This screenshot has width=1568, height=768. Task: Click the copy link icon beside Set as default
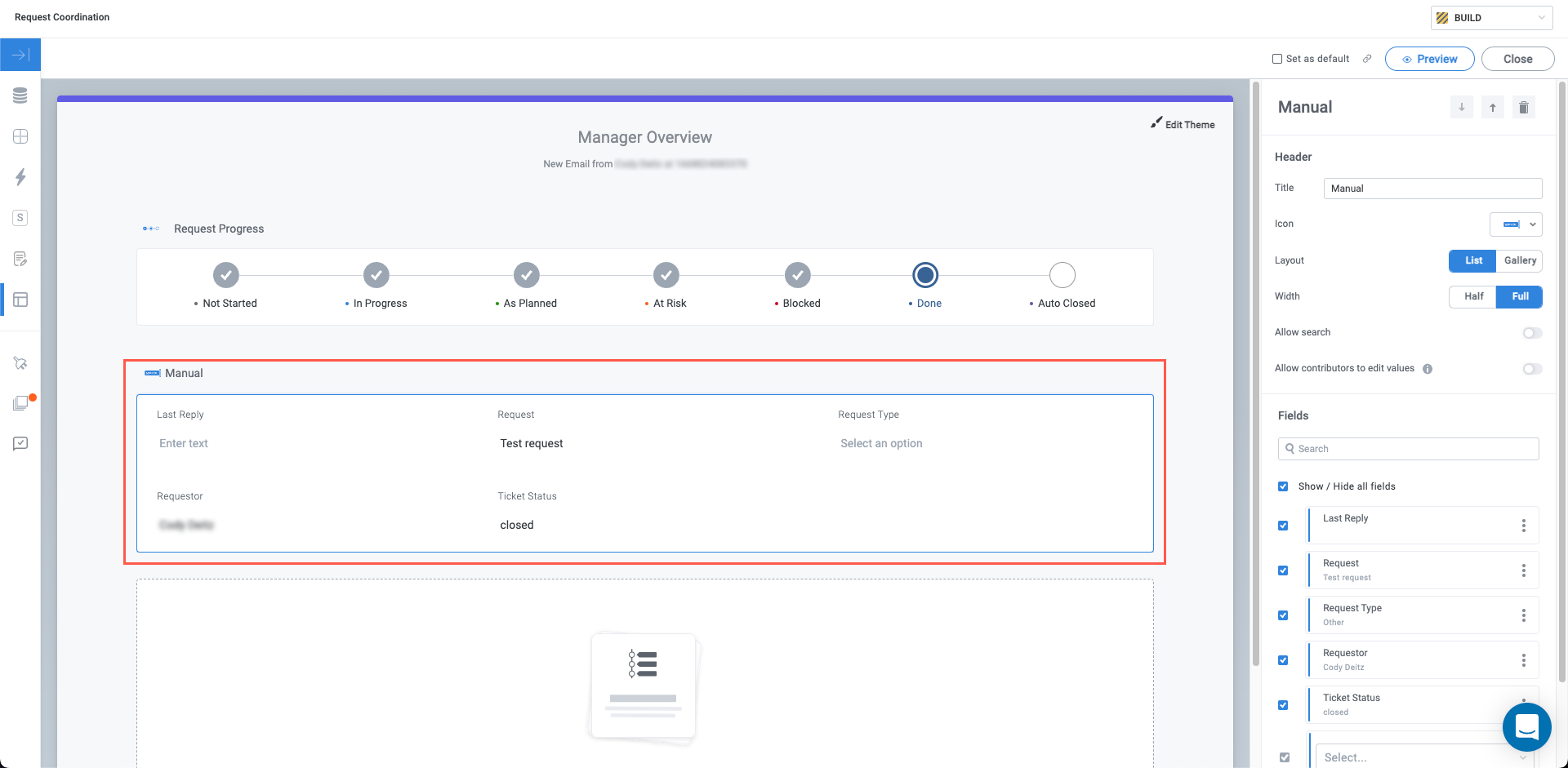tap(1367, 59)
